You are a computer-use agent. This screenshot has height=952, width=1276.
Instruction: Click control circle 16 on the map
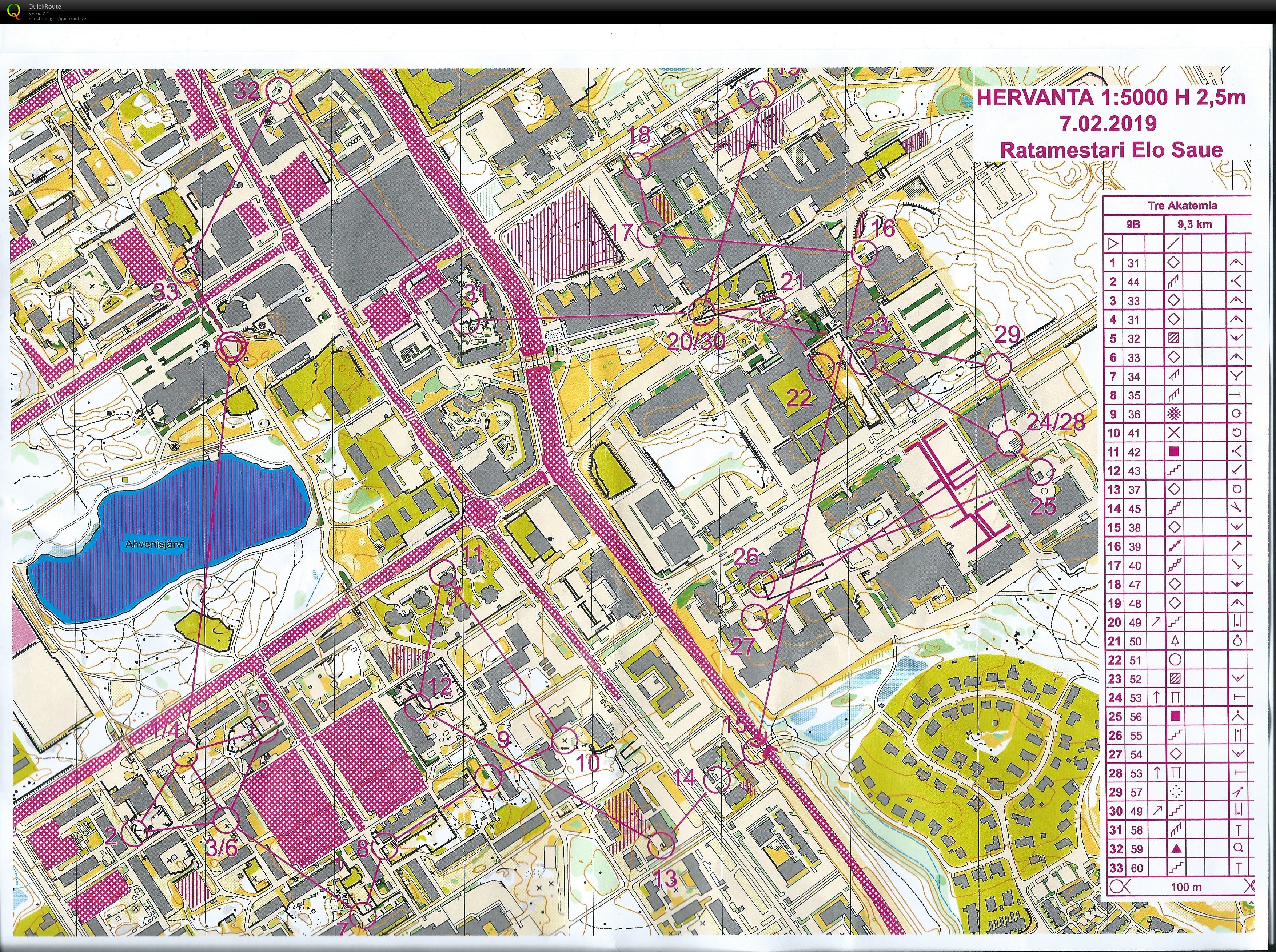tap(864, 253)
